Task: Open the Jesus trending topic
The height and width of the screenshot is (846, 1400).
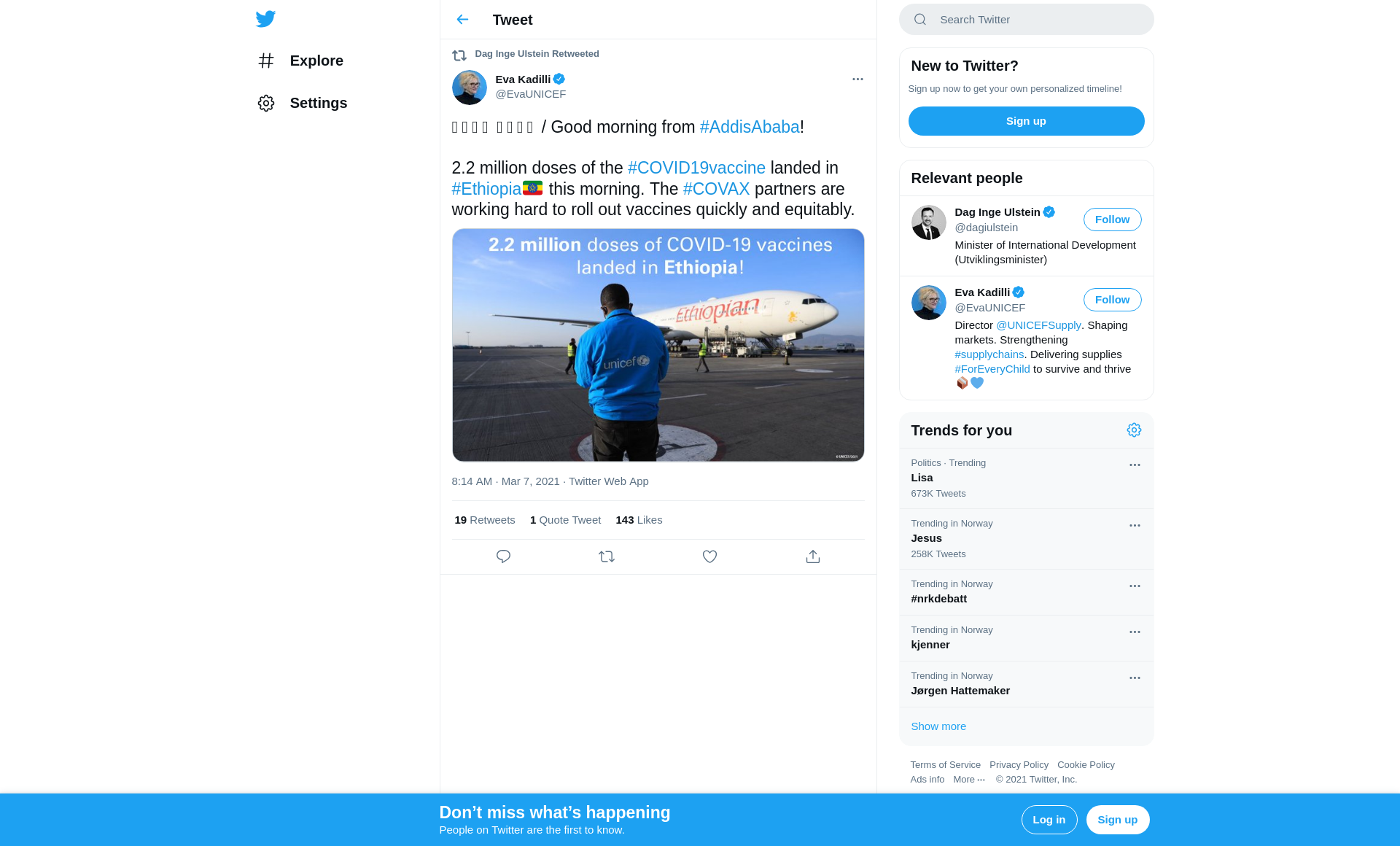Action: tap(1026, 539)
